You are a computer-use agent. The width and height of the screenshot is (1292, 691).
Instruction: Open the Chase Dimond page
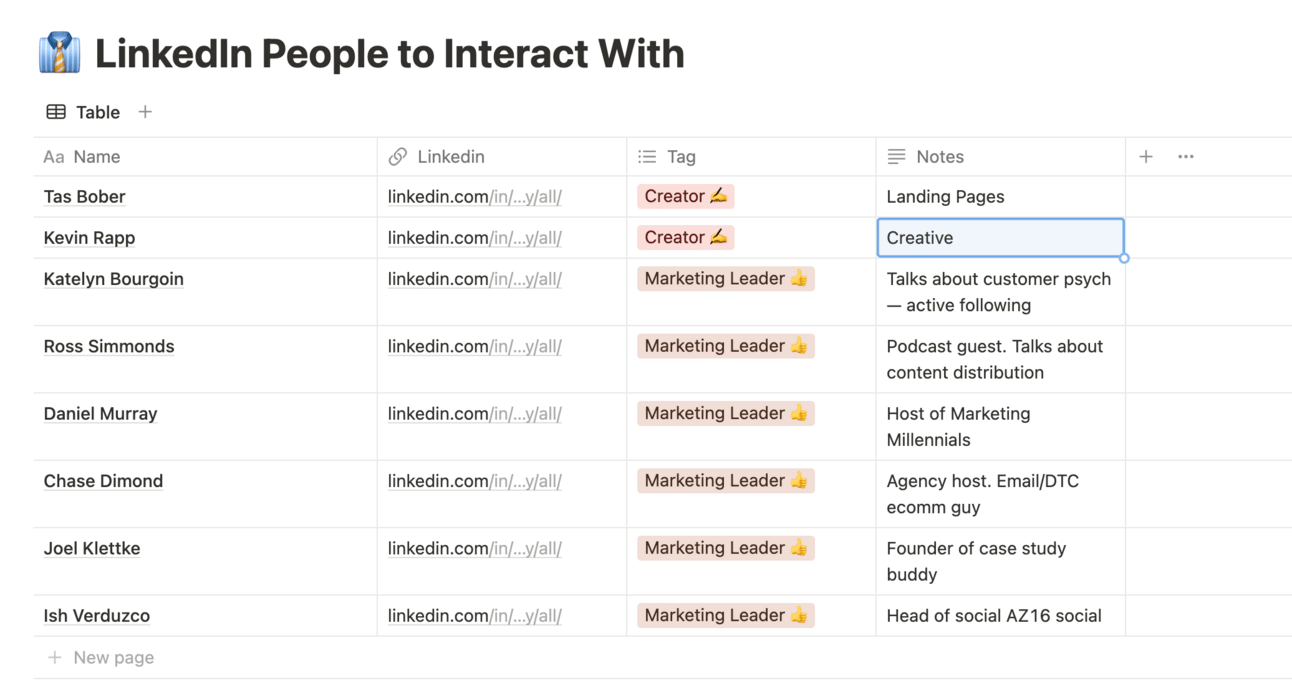103,481
